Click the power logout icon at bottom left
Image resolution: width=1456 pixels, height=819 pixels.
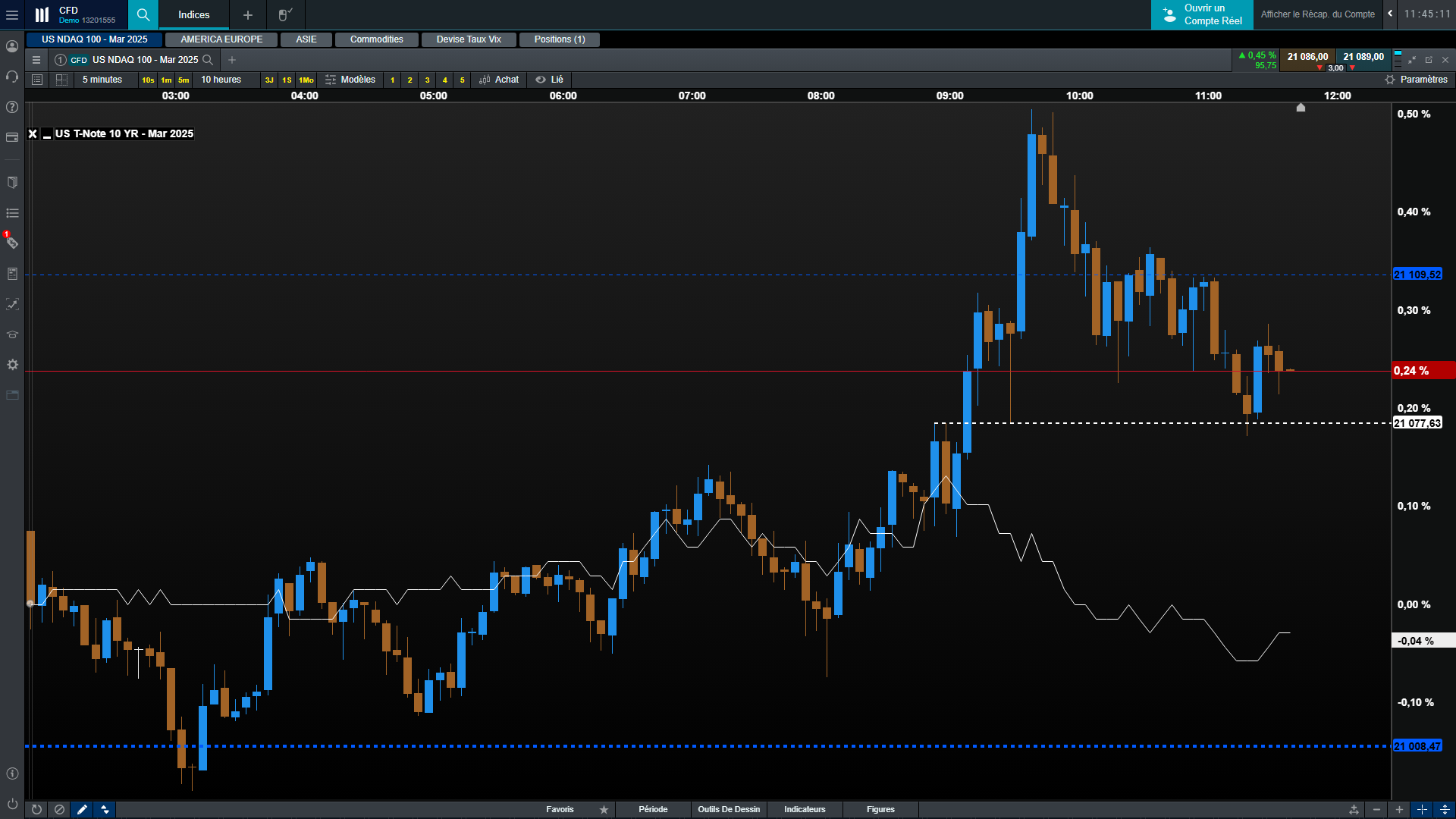[x=12, y=804]
